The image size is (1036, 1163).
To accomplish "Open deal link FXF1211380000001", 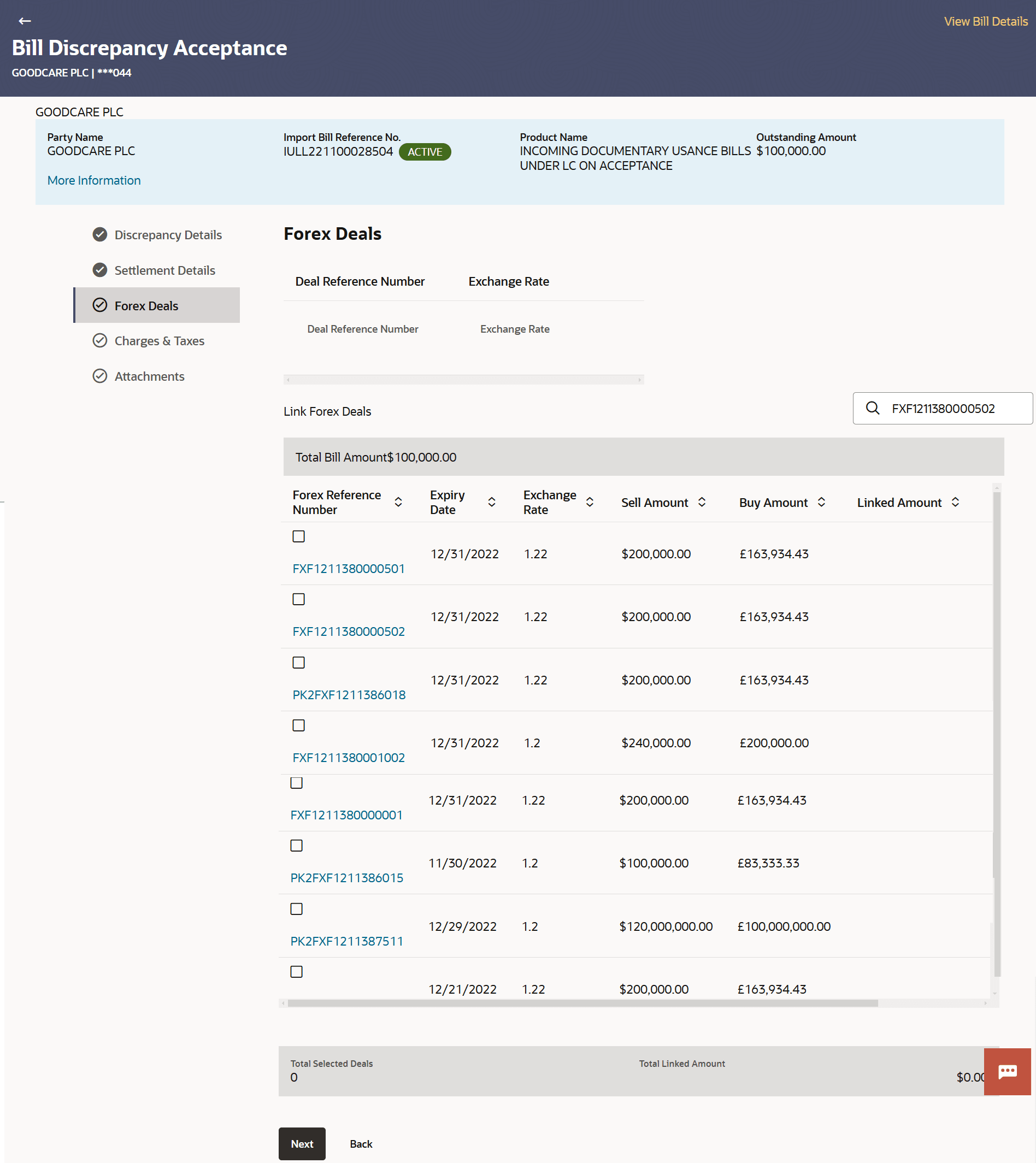I will 346,815.
